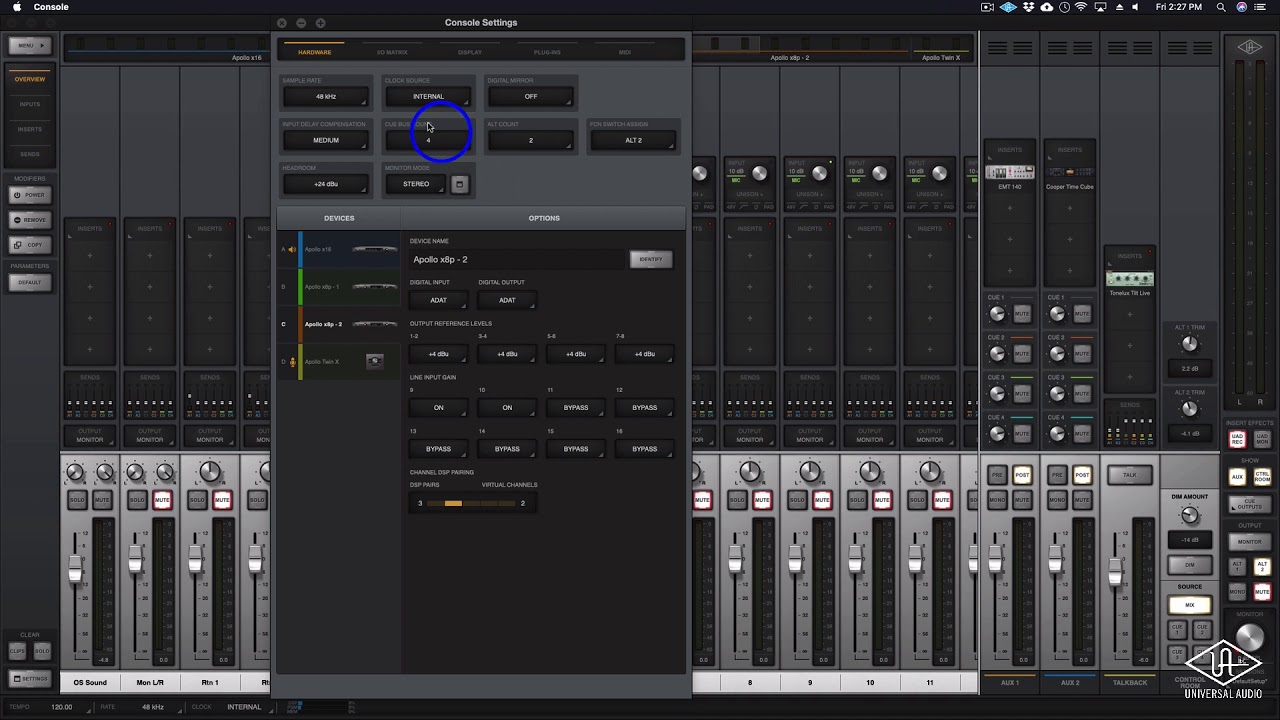
Task: Toggle UAD MON insert effects button
Action: tap(1262, 439)
